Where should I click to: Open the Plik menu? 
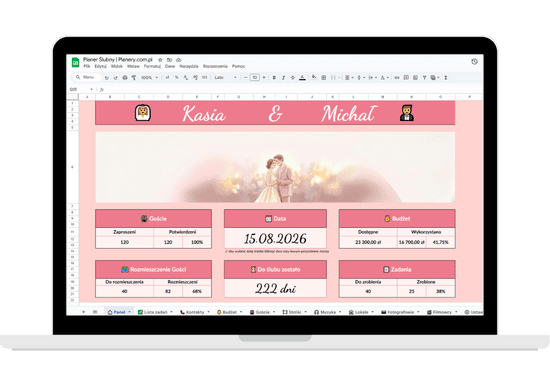point(87,66)
